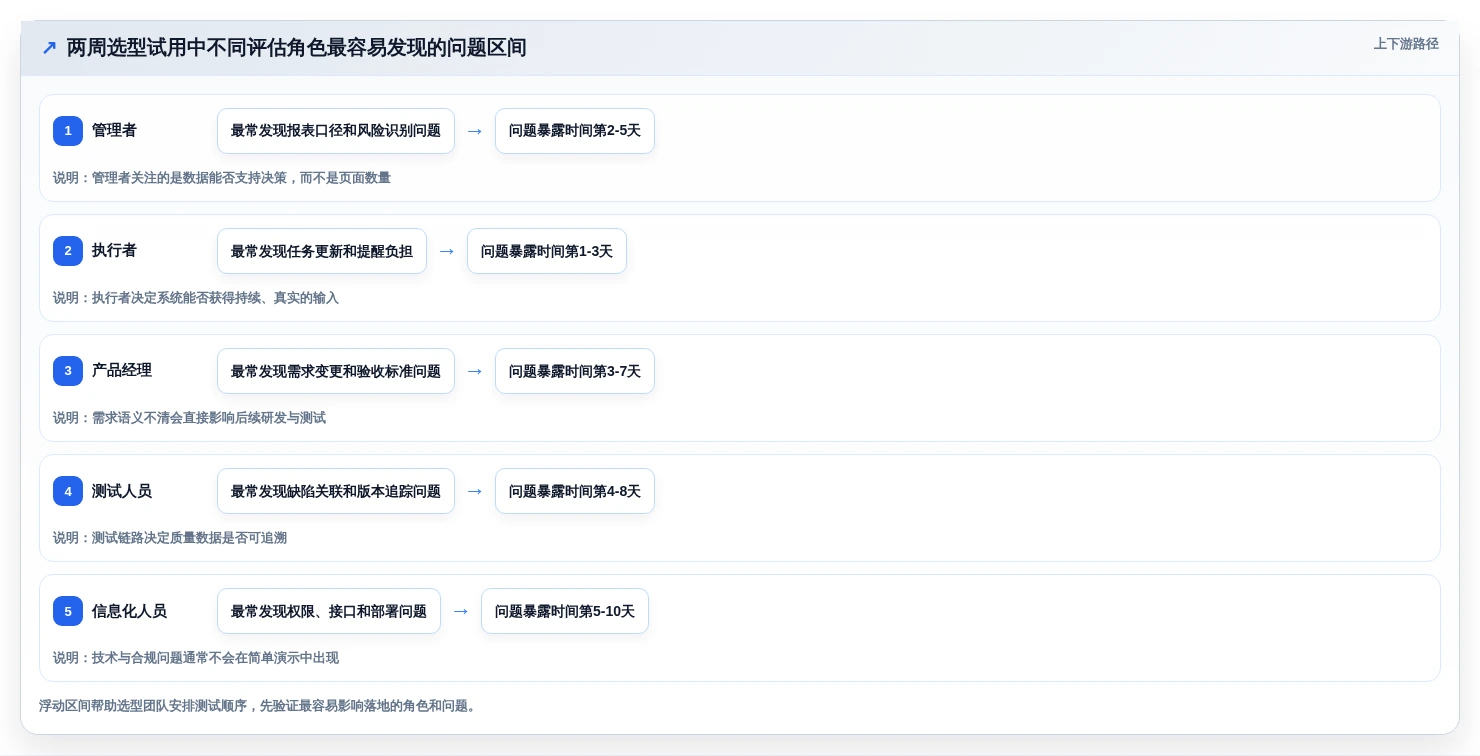The image size is (1480, 756).
Task: Click the 问题暴露时间第2-5天 box
Action: pos(575,131)
